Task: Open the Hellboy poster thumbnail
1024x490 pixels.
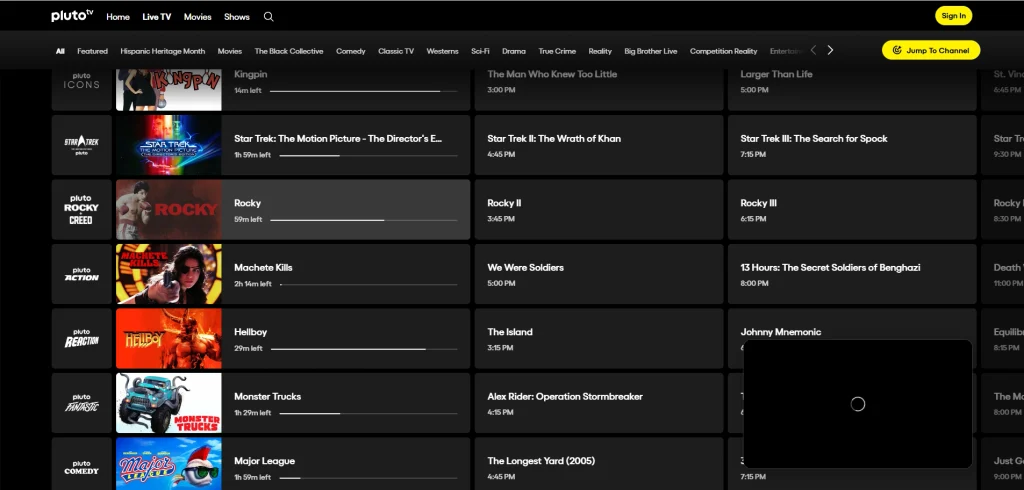Action: [x=168, y=338]
